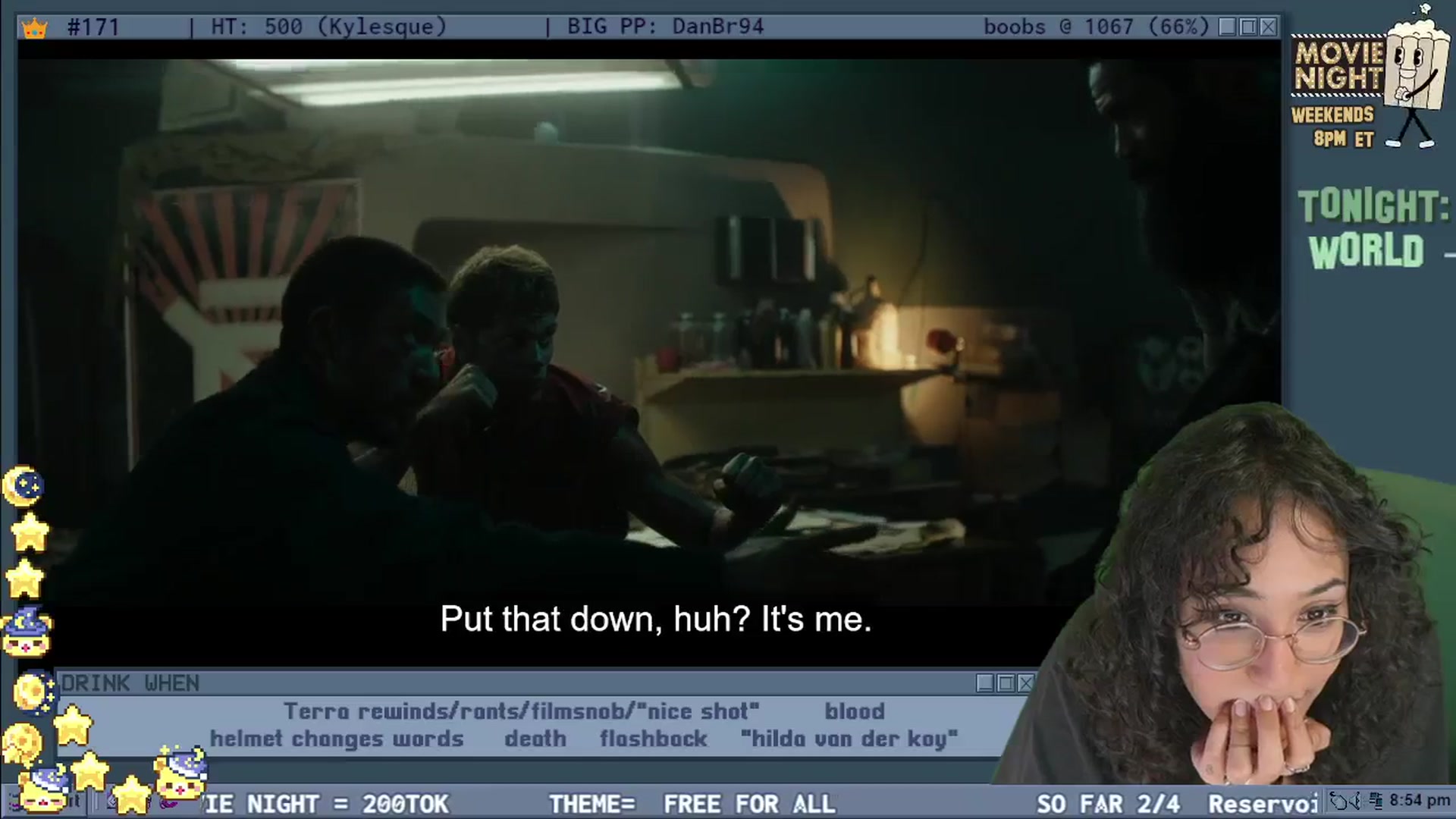Maximize the main movie window
The height and width of the screenshot is (819, 1456).
(1248, 27)
